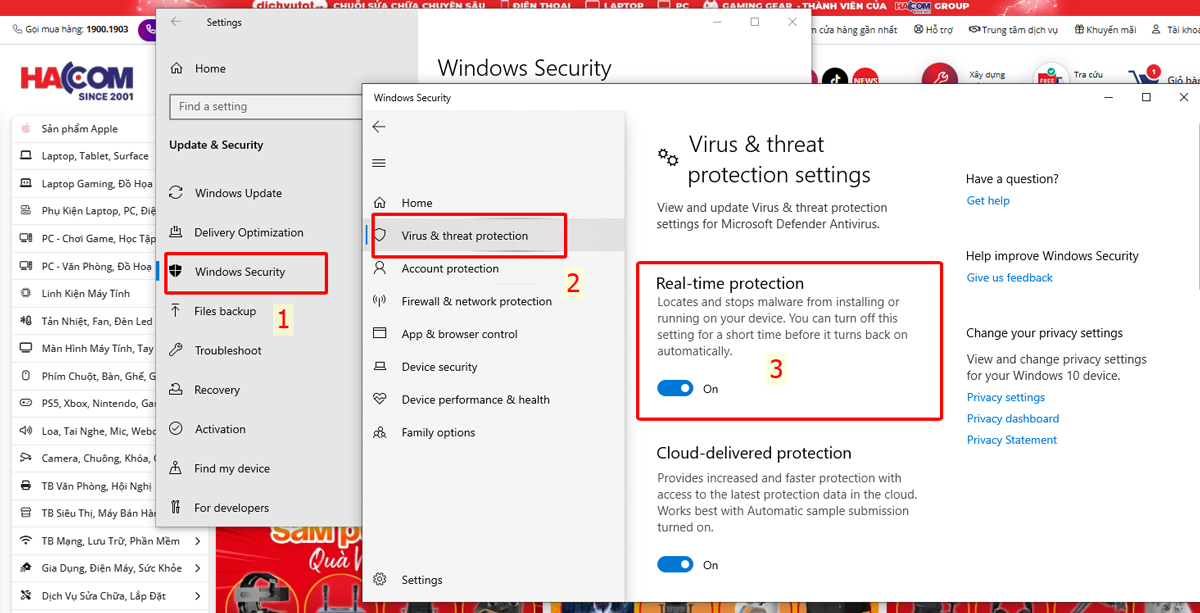This screenshot has width=1200, height=613.
Task: Click the Privacy dashboard link
Action: (x=1012, y=419)
